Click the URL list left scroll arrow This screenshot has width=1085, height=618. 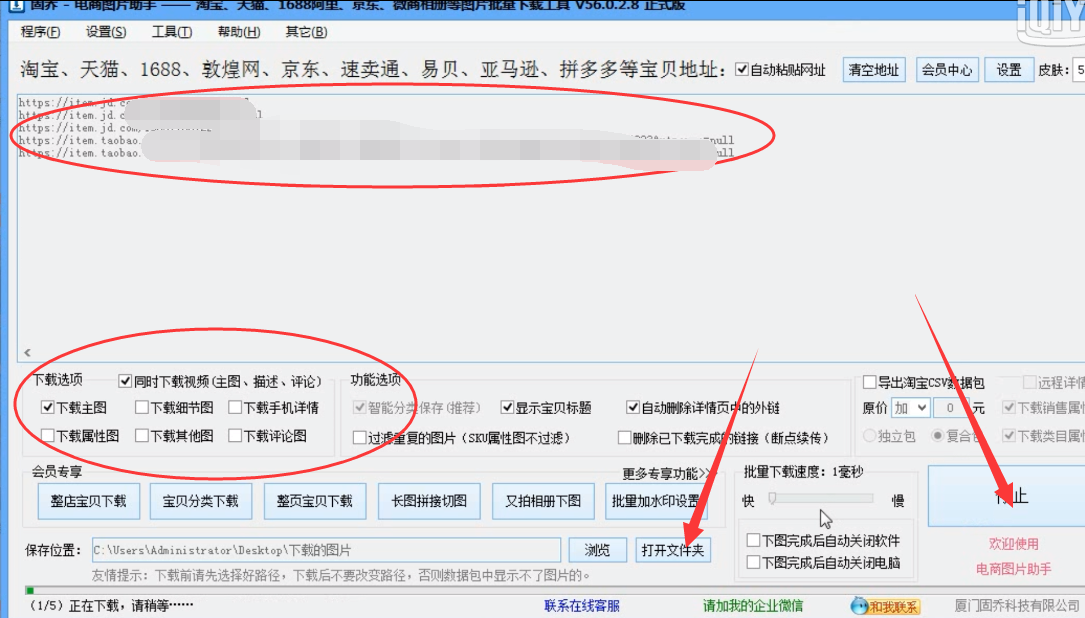[x=27, y=352]
